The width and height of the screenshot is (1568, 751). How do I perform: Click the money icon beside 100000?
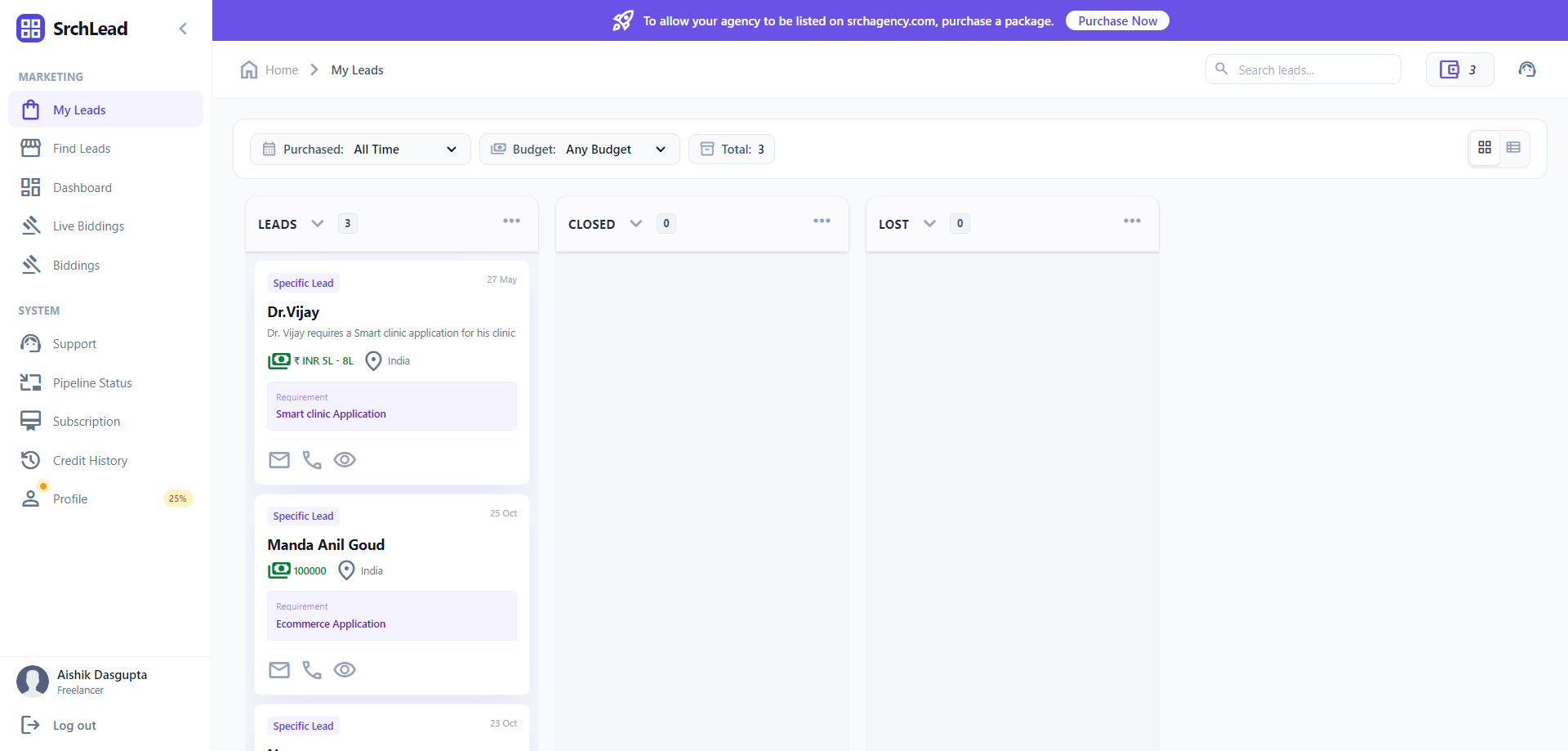click(x=279, y=570)
